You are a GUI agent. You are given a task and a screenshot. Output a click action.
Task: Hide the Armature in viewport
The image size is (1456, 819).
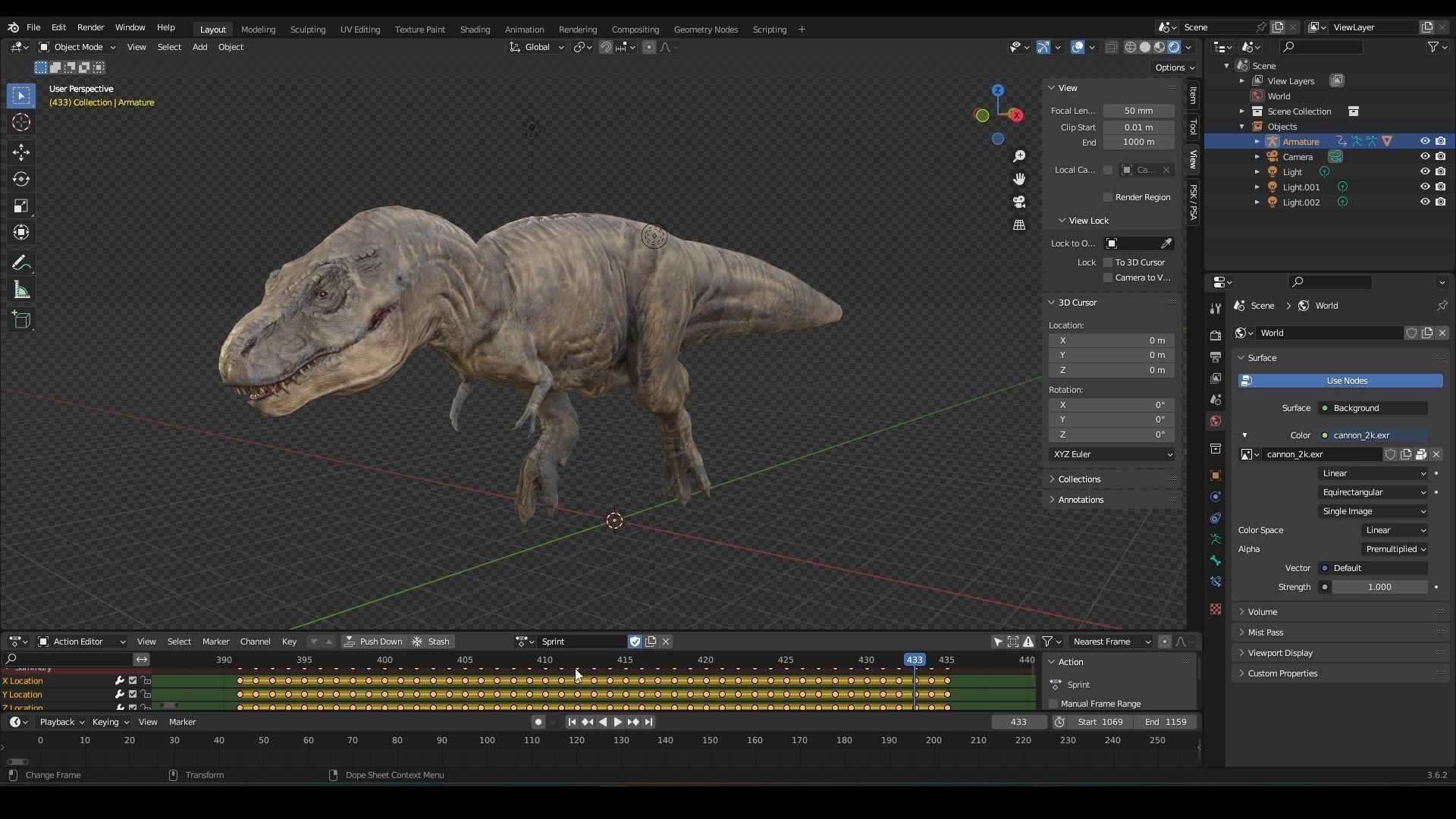click(1425, 141)
